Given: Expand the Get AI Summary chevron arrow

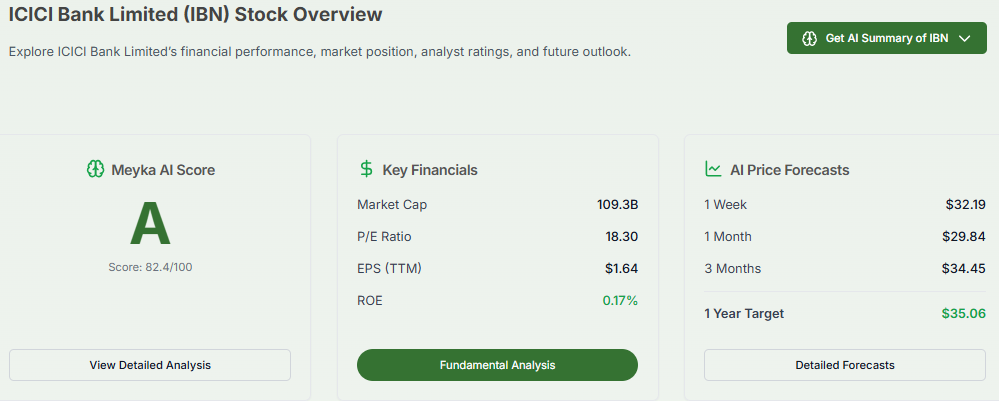Looking at the screenshot, I should coord(965,38).
